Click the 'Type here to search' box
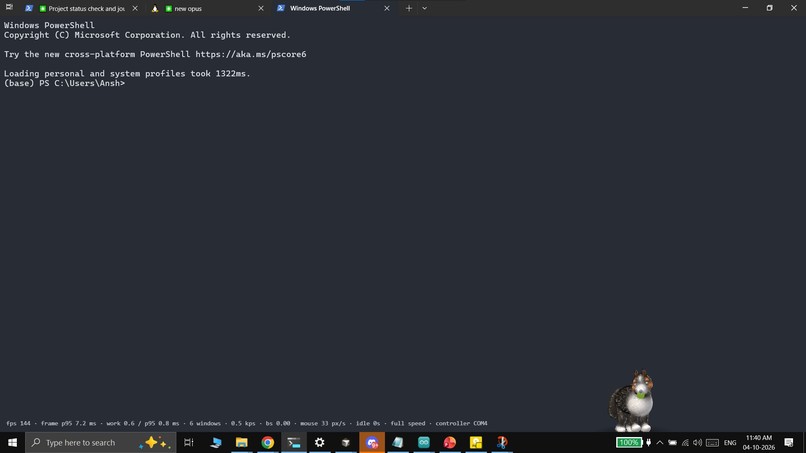This screenshot has width=806, height=453. click(x=101, y=442)
